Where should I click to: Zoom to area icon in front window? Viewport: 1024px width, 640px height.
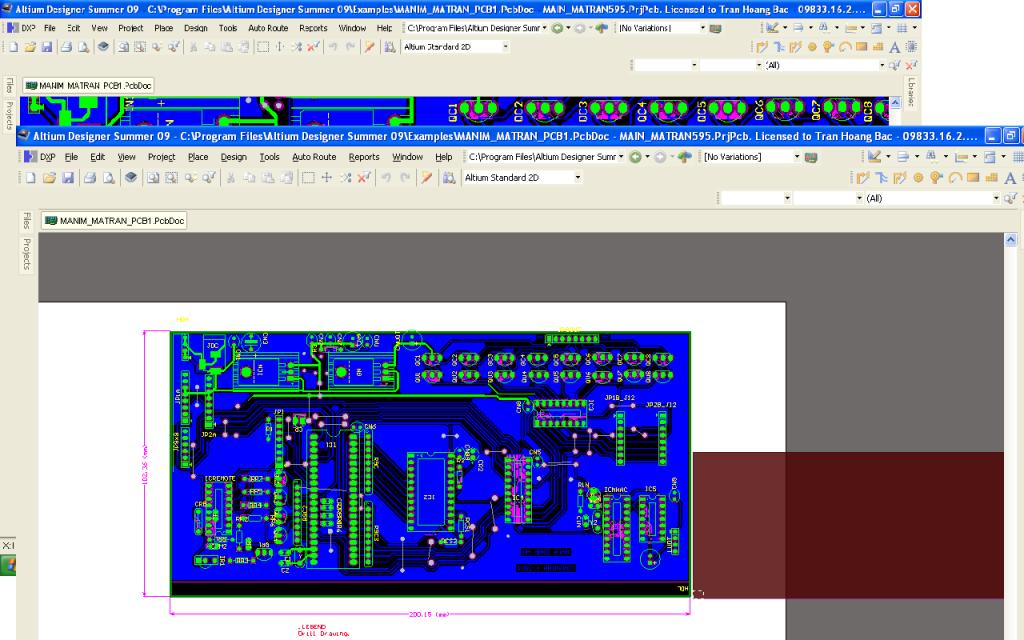[171, 178]
